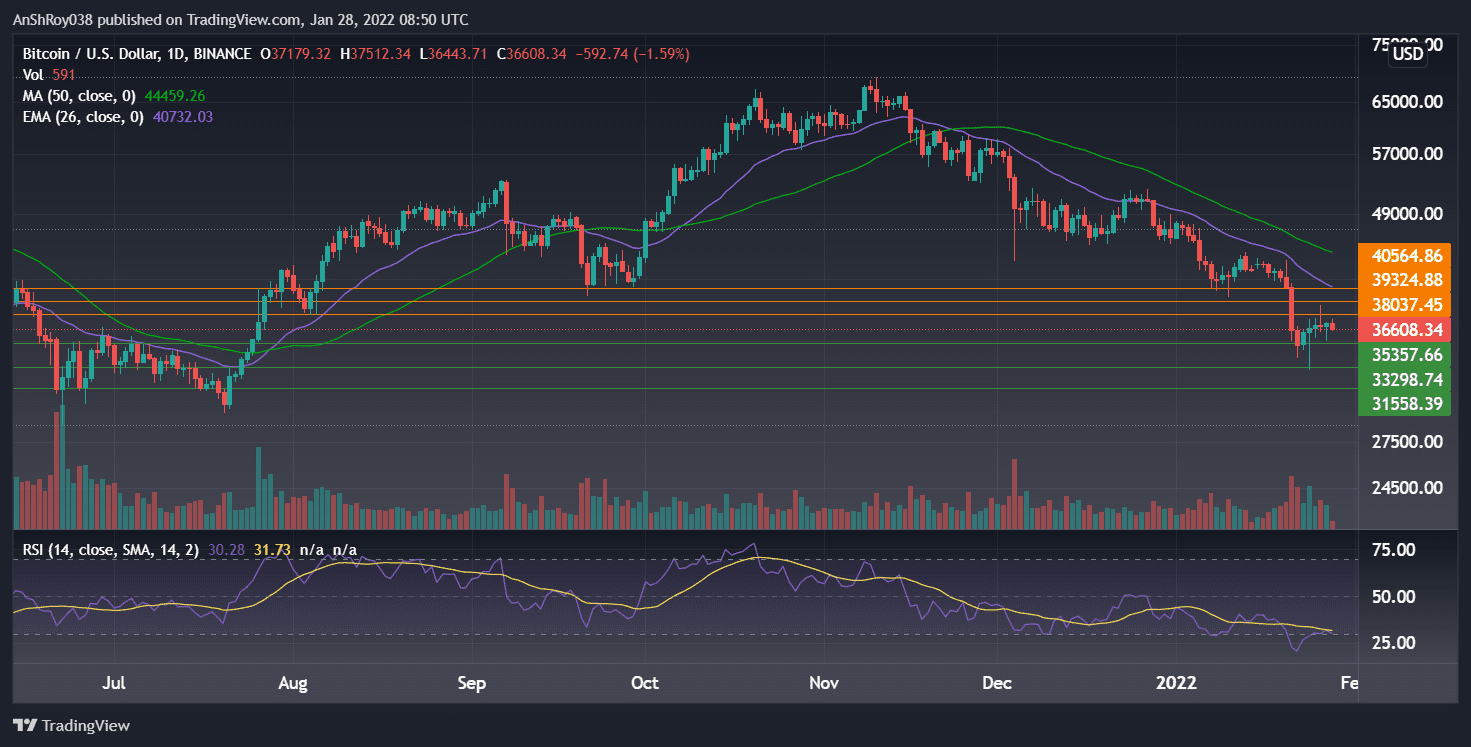The image size is (1471, 747).
Task: Click the green 35357.66 support label
Action: (1408, 355)
